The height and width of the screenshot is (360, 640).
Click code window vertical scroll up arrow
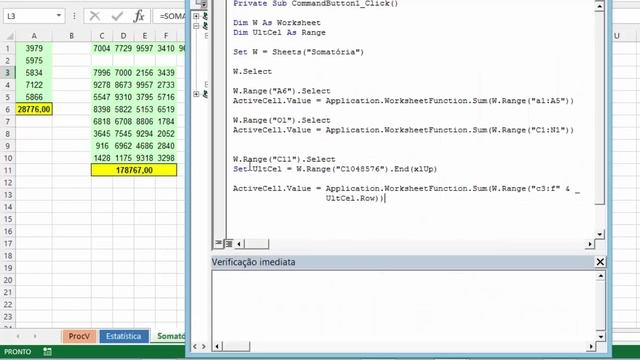600,6
